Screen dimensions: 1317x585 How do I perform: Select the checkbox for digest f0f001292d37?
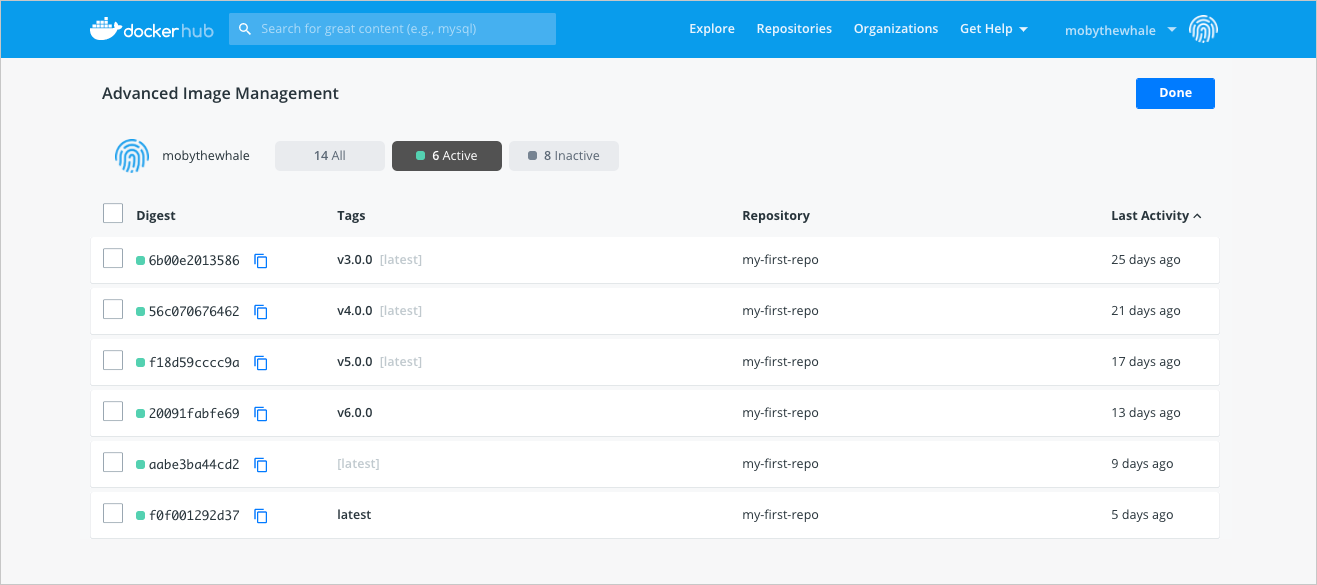[x=113, y=512]
